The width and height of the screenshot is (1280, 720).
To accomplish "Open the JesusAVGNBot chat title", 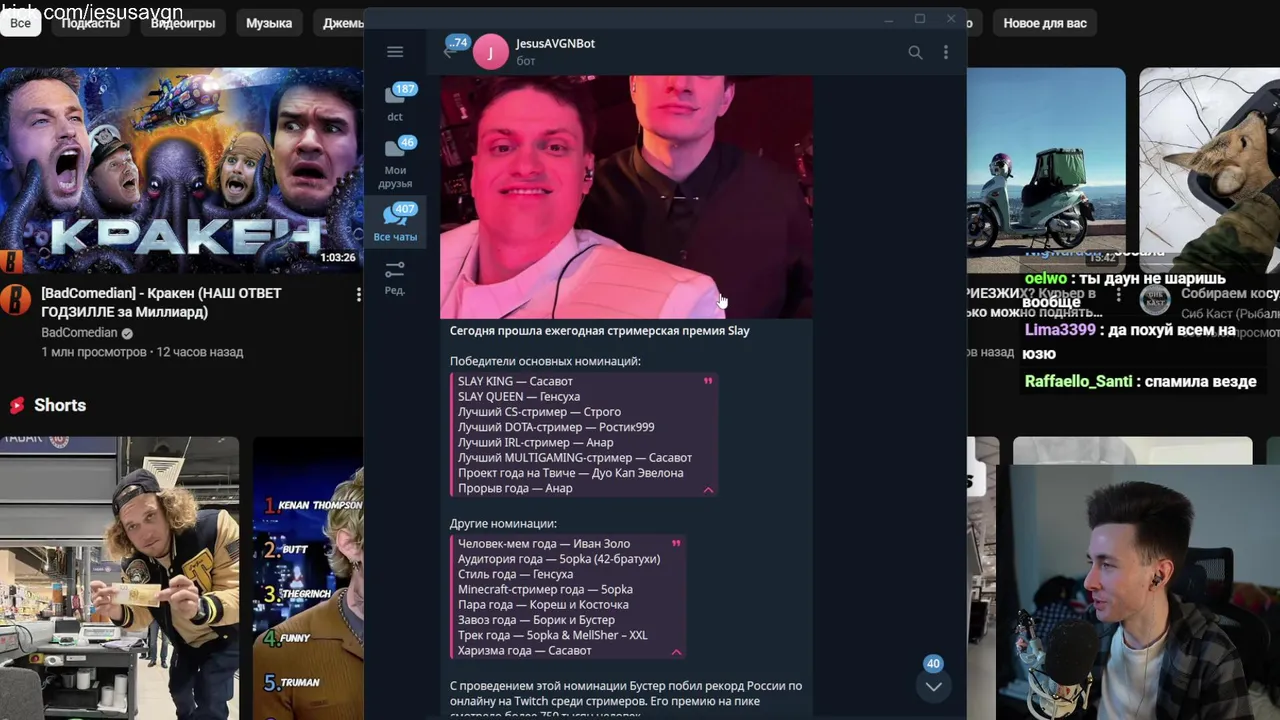I will 555,43.
